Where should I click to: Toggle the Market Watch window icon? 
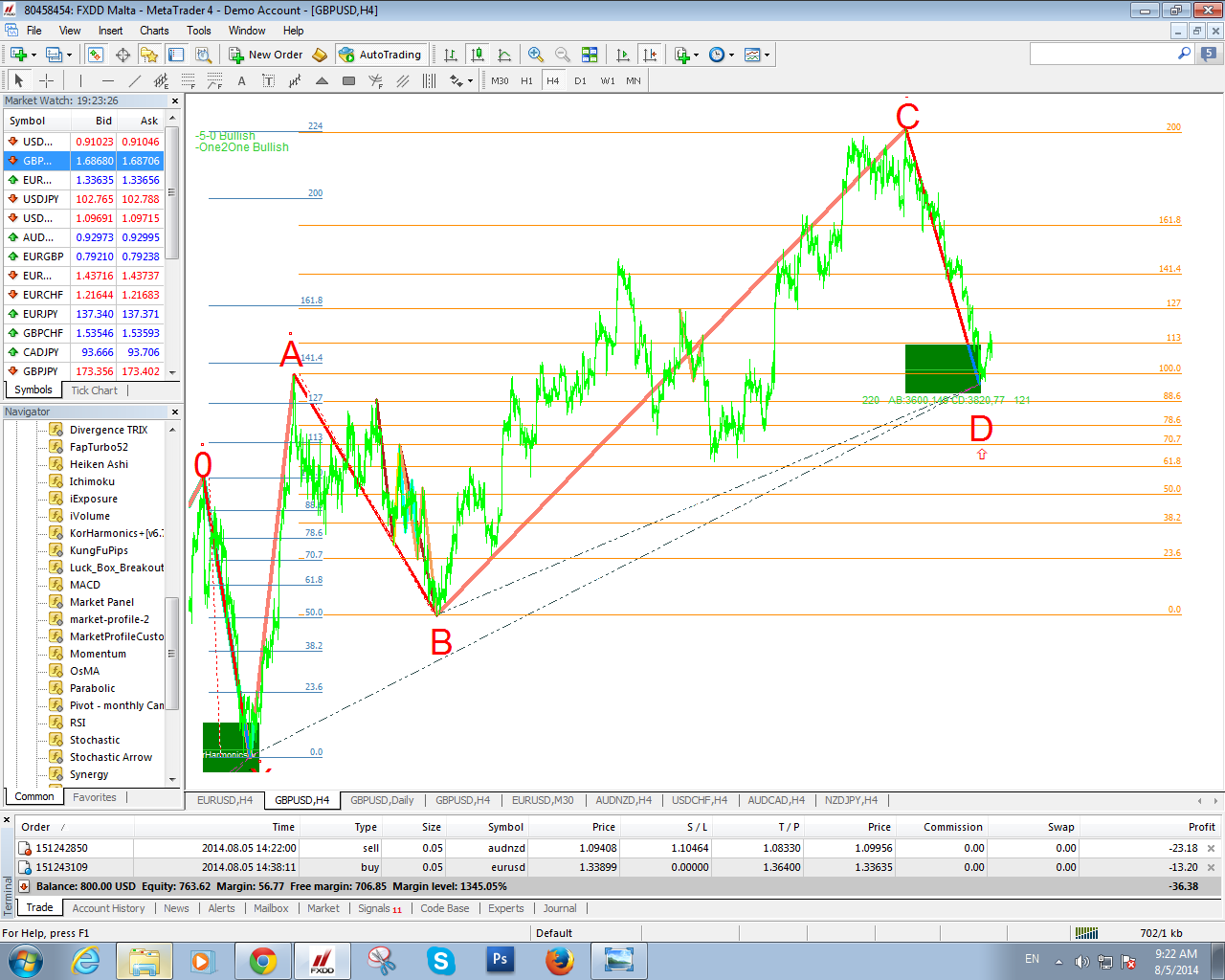95,55
